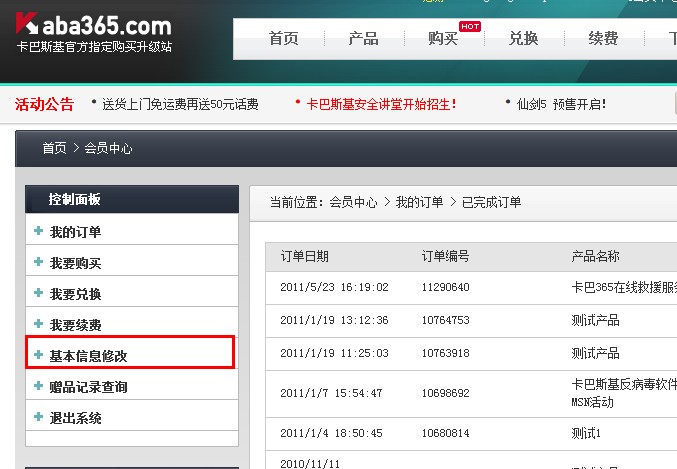
Task: Click 我的订单 in current location path
Action: point(419,202)
